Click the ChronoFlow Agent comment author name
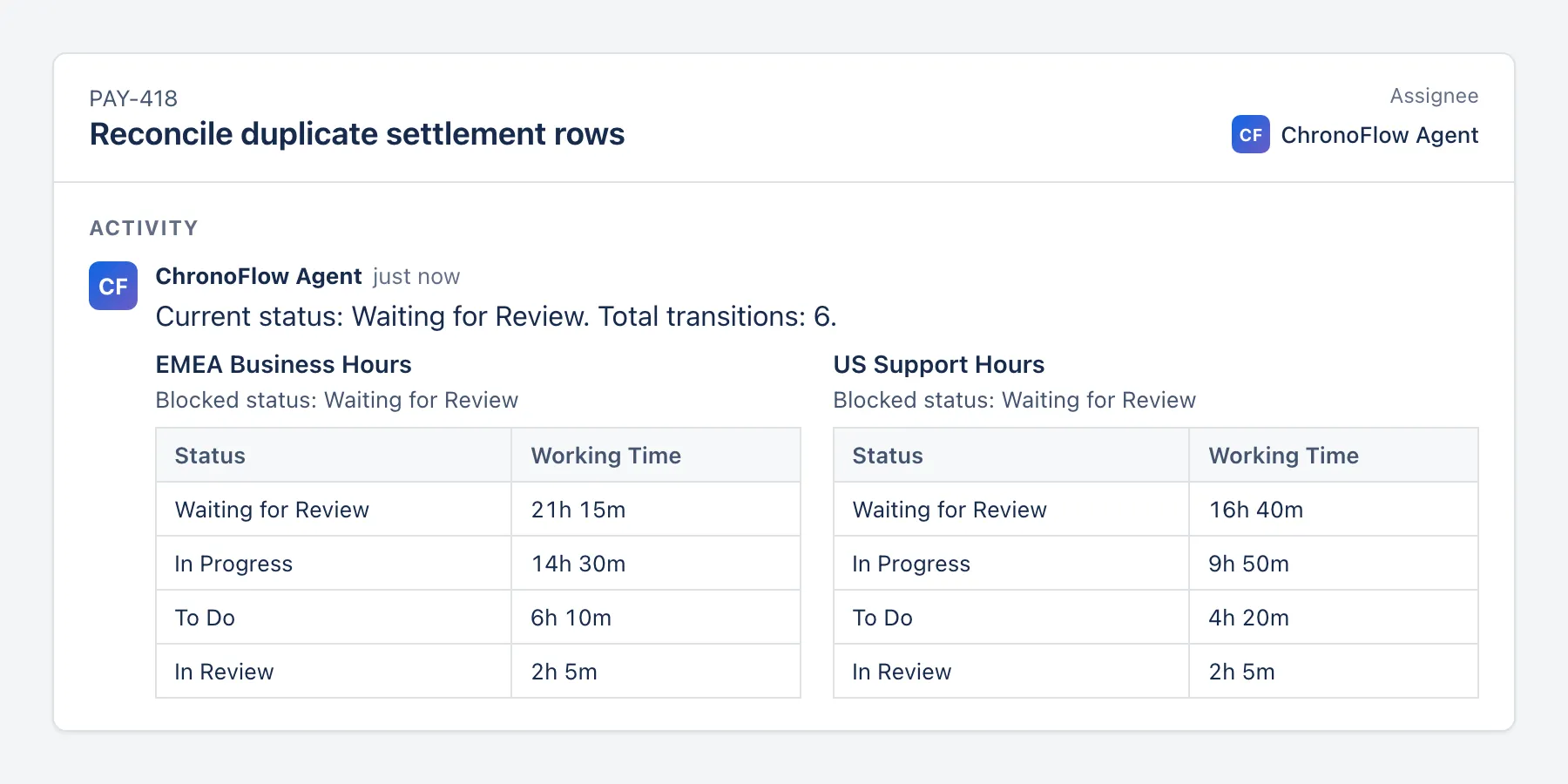Viewport: 1568px width, 784px height. click(x=259, y=276)
